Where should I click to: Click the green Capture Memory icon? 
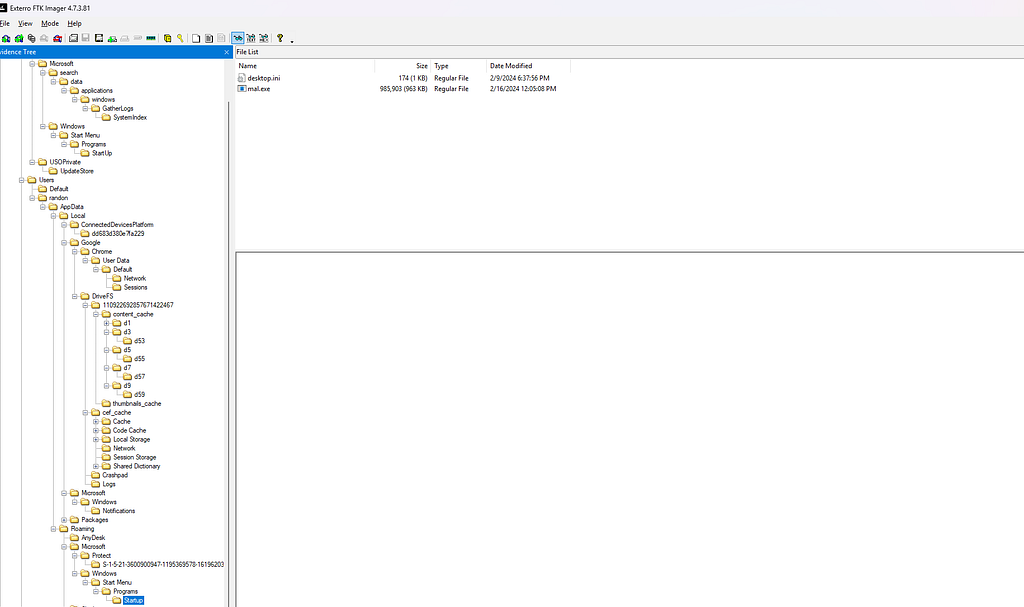151,38
